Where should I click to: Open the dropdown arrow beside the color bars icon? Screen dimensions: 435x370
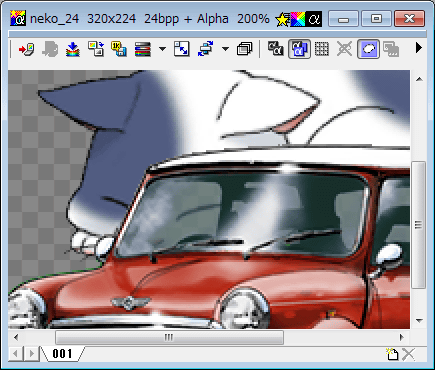tap(162, 49)
